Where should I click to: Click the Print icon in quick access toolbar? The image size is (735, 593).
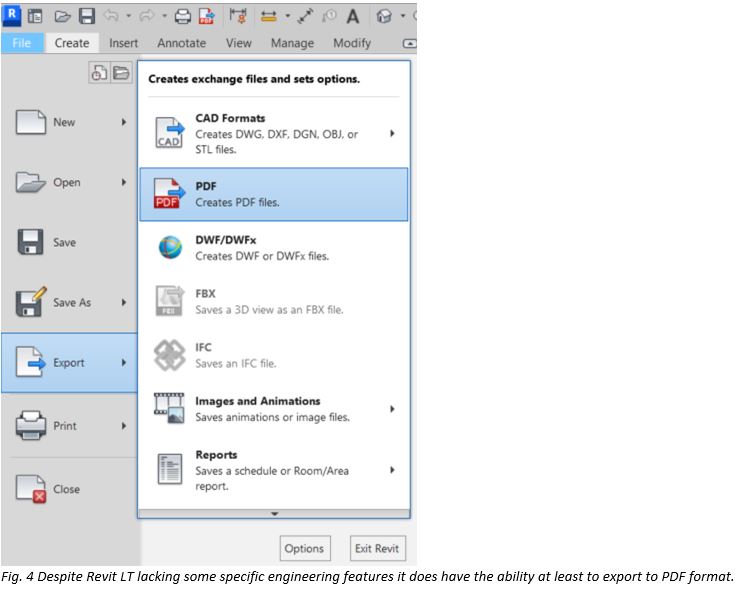(183, 17)
